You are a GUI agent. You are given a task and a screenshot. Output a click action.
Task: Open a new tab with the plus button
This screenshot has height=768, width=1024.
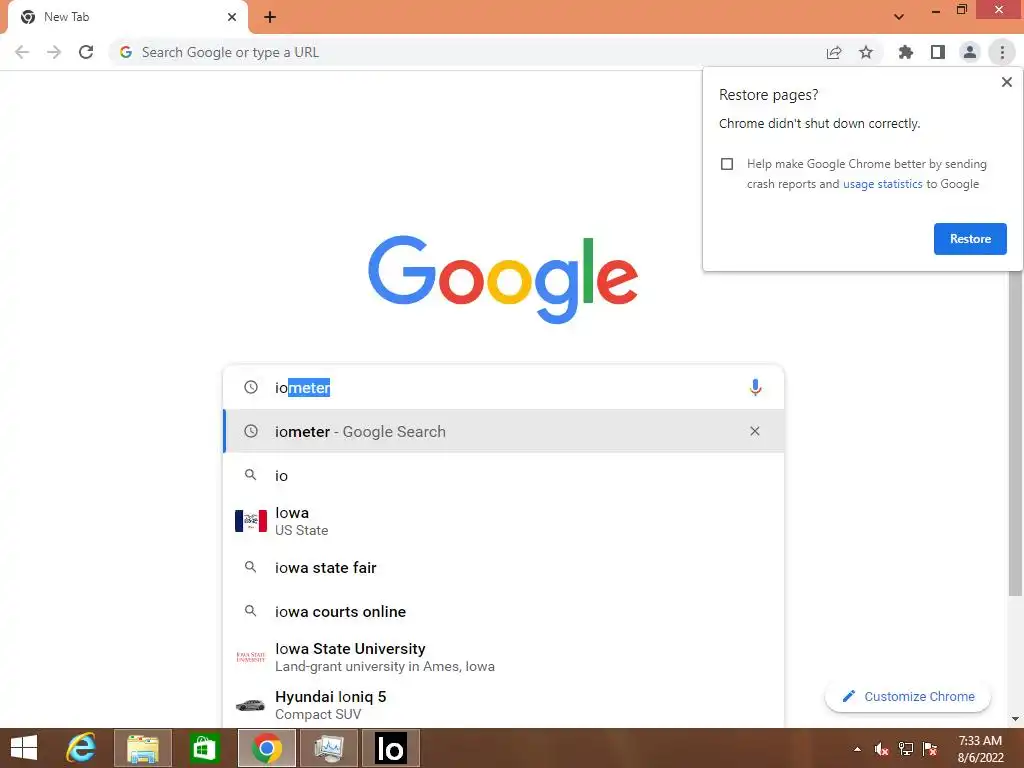coord(270,17)
